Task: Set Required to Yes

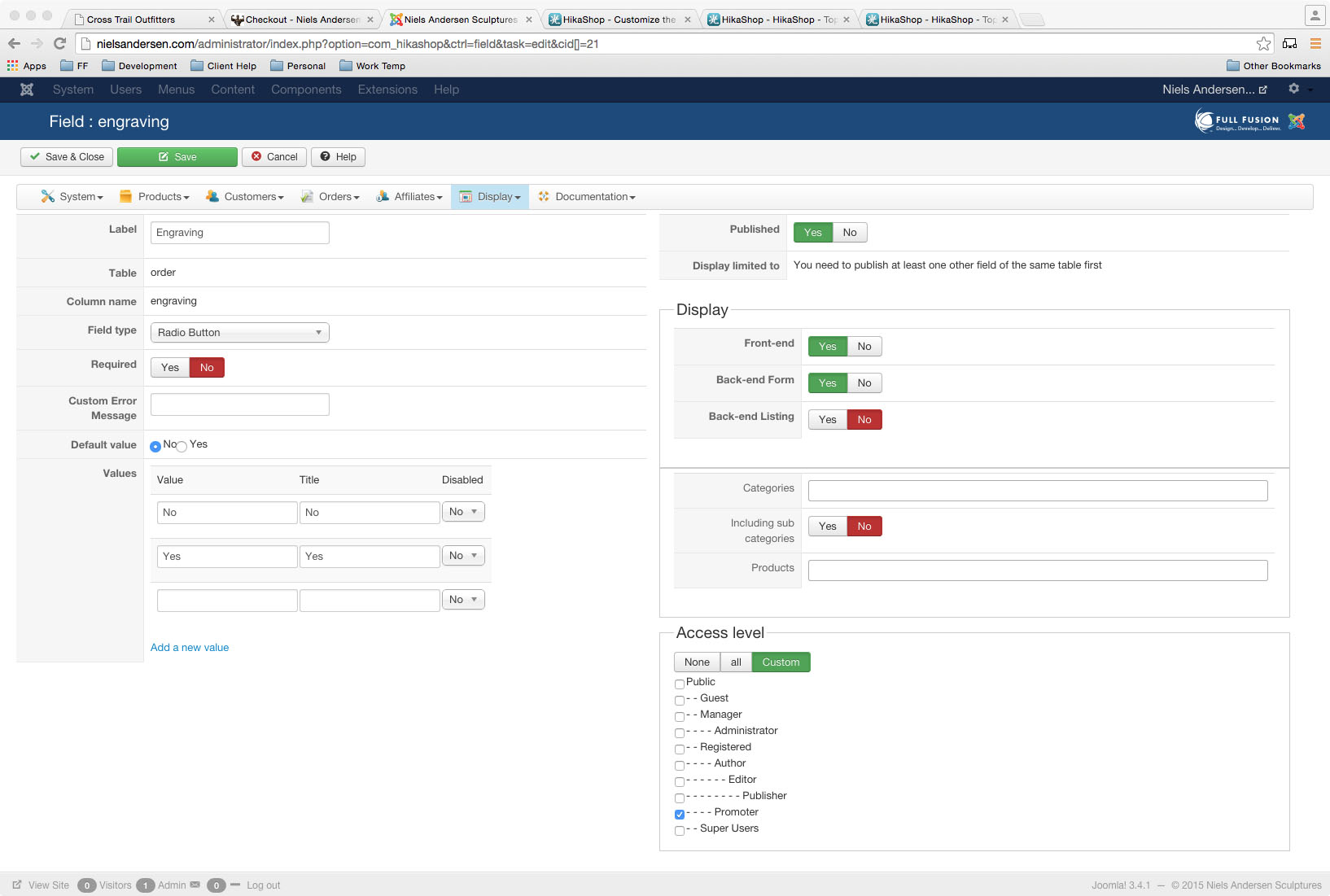Action: tap(170, 368)
